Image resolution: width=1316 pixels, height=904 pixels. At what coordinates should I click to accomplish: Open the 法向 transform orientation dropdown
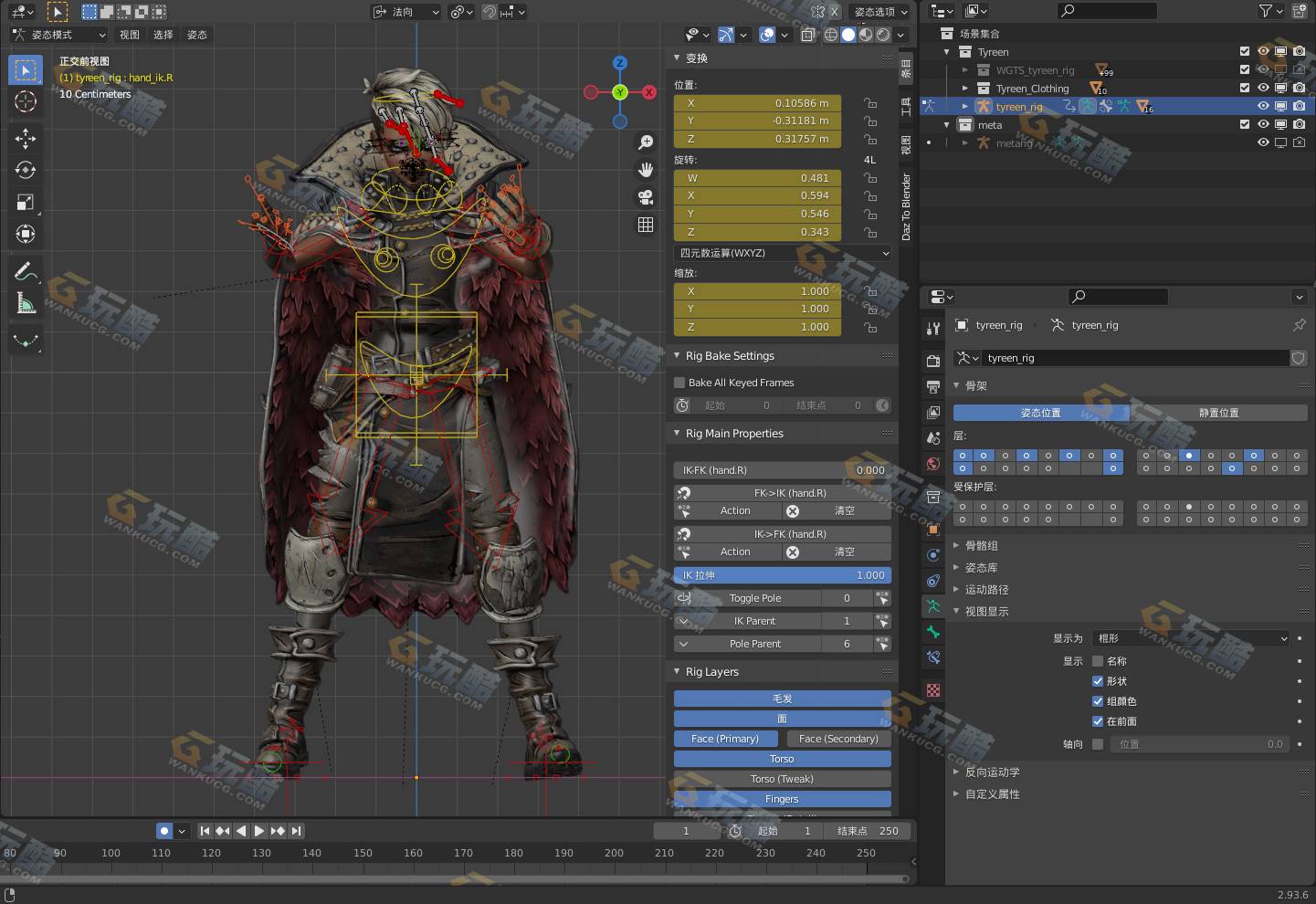click(405, 12)
